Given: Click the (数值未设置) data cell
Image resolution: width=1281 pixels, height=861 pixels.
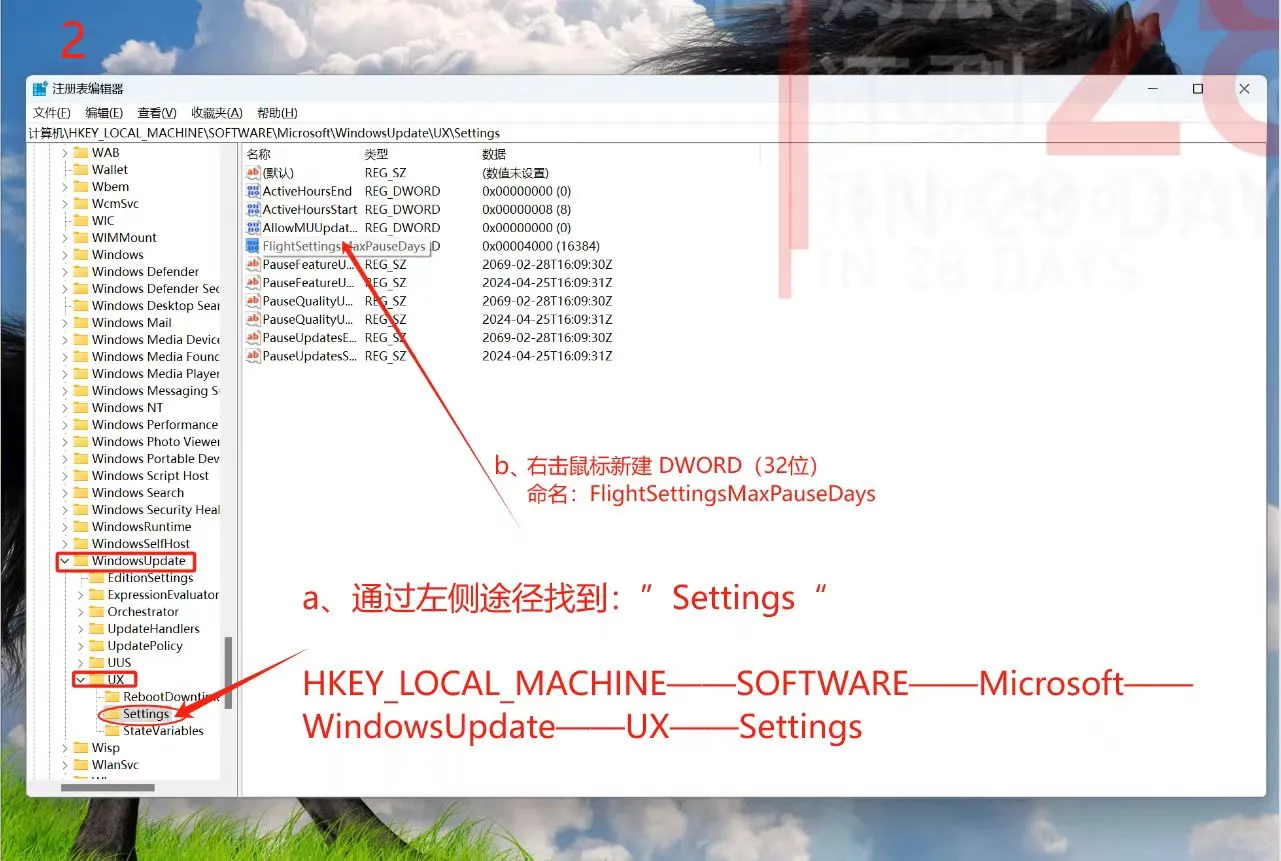Looking at the screenshot, I should pos(515,173).
